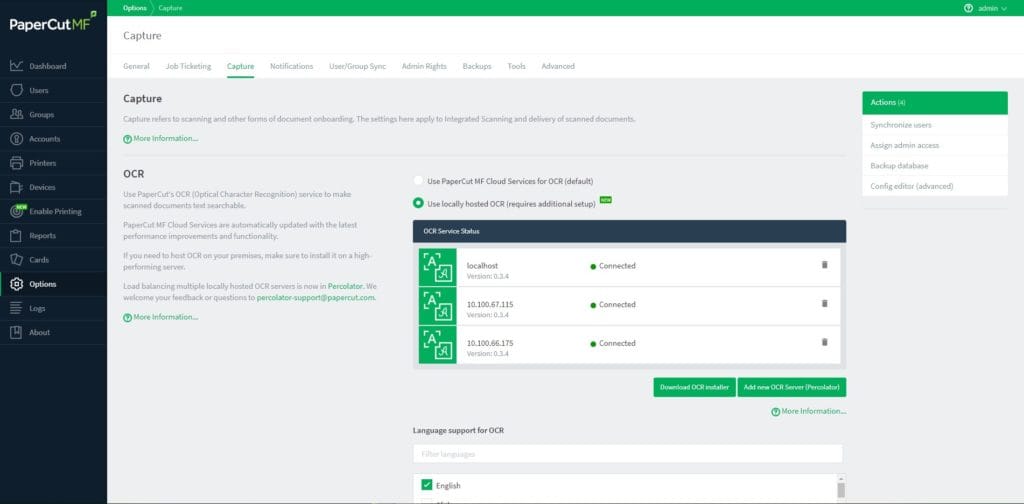Click the localhost server name
1024x504 pixels.
coord(483,266)
